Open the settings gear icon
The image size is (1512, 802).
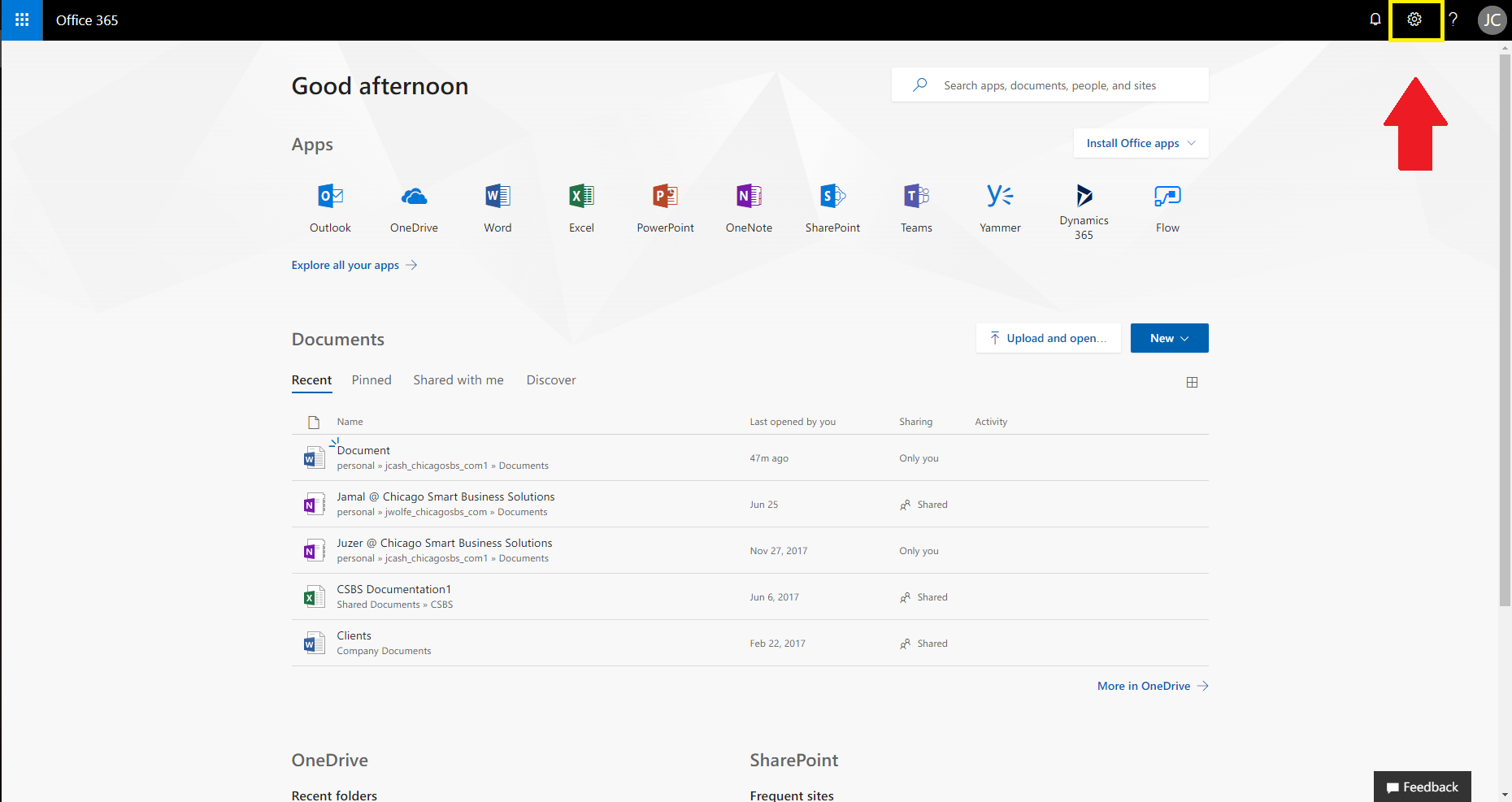[1414, 20]
